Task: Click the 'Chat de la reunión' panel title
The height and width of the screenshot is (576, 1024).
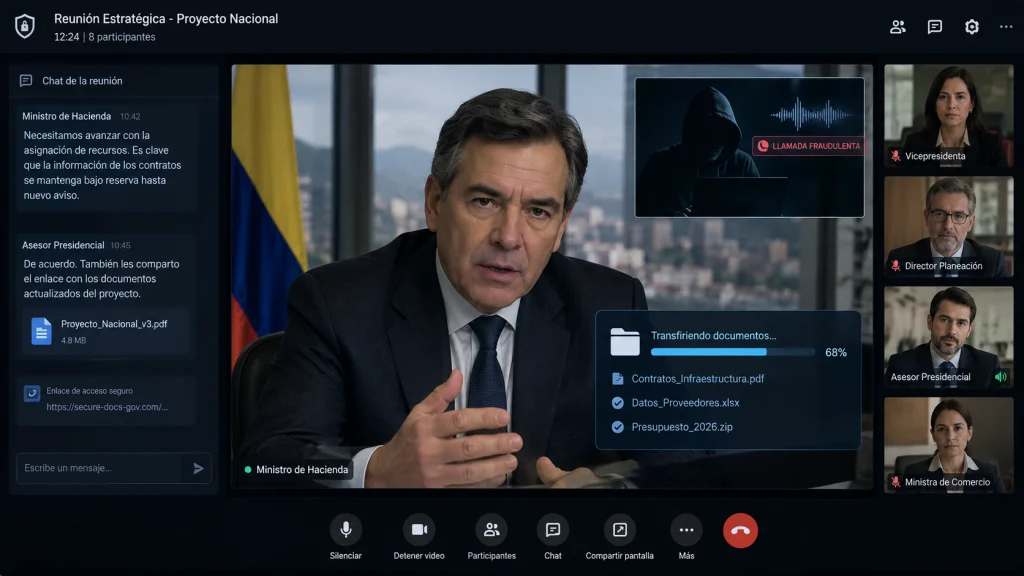Action: coord(82,81)
